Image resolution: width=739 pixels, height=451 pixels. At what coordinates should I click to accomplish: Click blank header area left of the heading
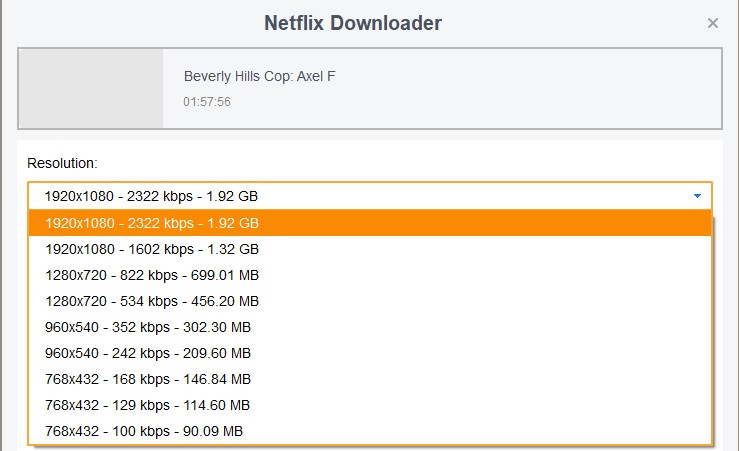[x=120, y=23]
